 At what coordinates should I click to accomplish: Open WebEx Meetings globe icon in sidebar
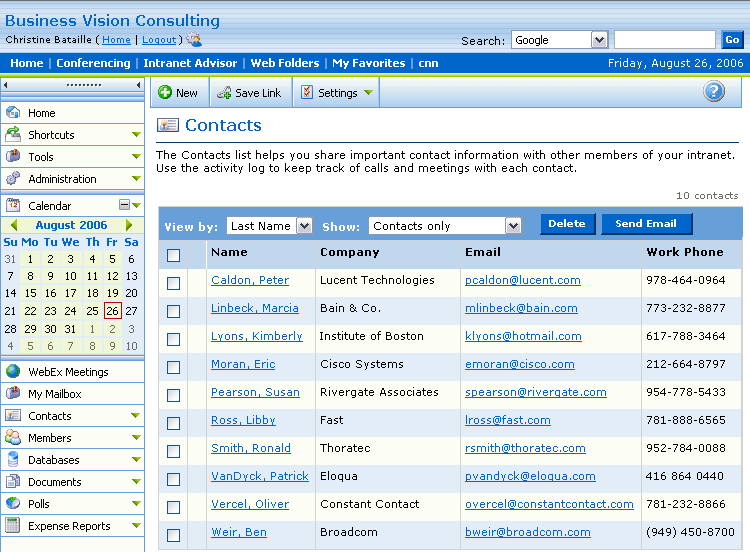(x=13, y=372)
